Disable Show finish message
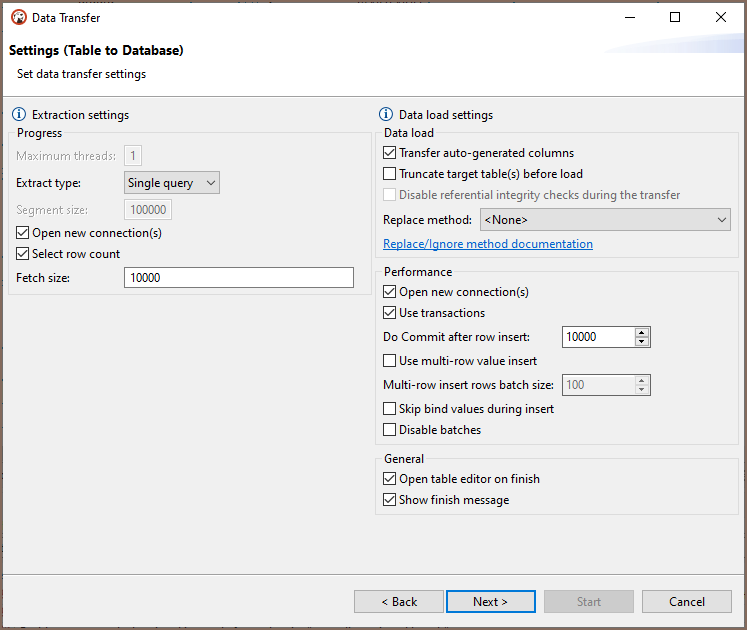The image size is (747, 630). pyautogui.click(x=390, y=500)
